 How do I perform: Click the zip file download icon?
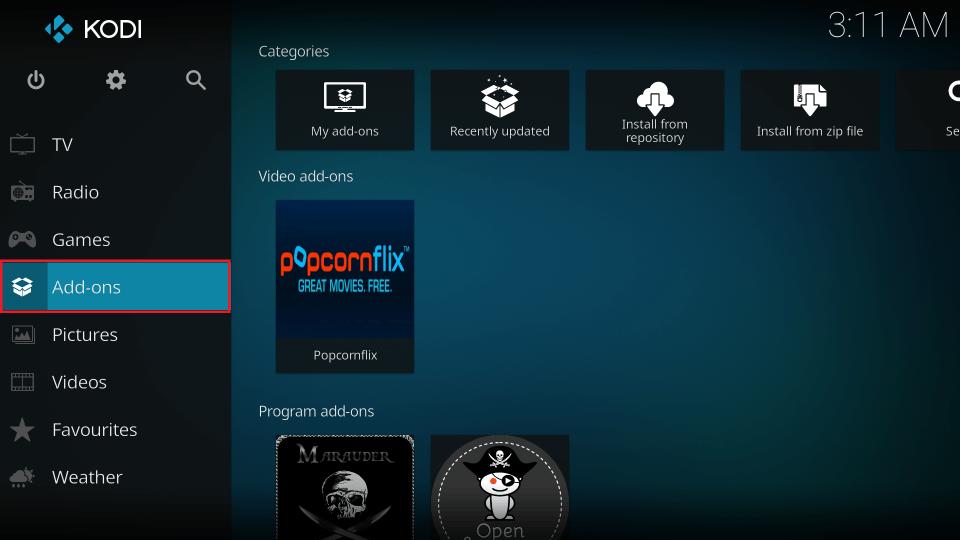(810, 99)
